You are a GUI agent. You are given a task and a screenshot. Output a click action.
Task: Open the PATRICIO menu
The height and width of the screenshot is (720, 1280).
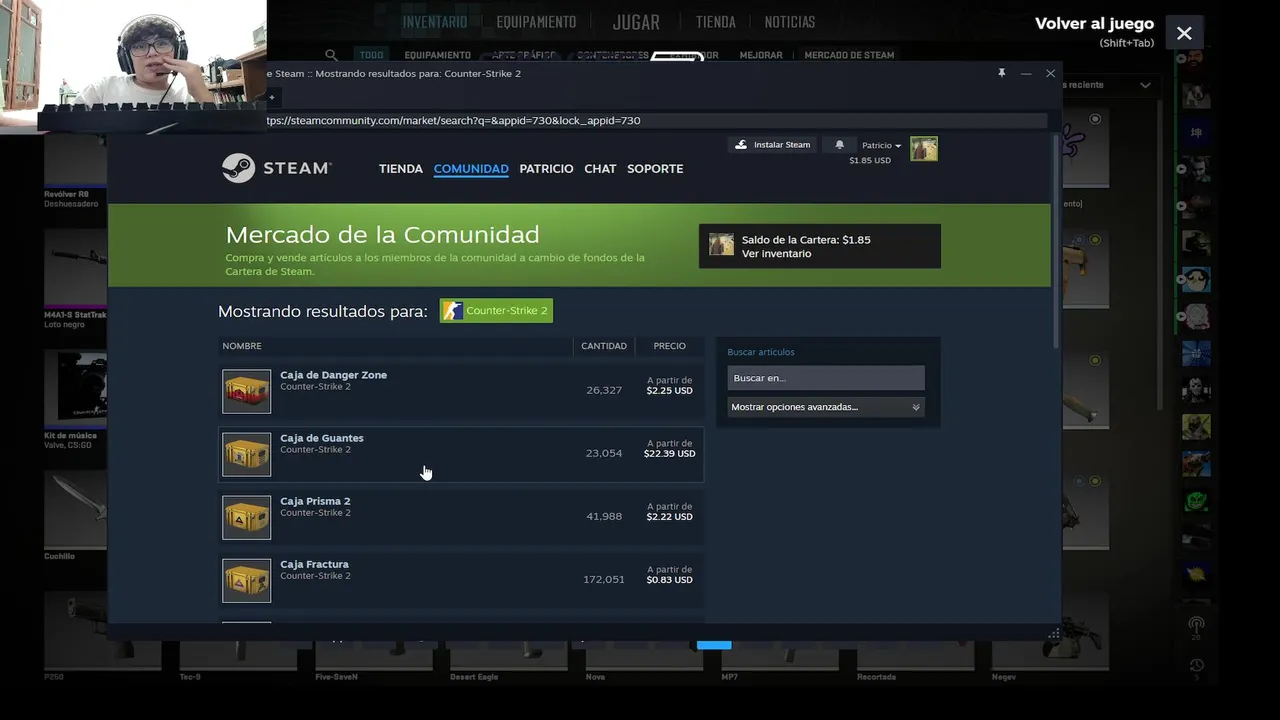pyautogui.click(x=546, y=169)
